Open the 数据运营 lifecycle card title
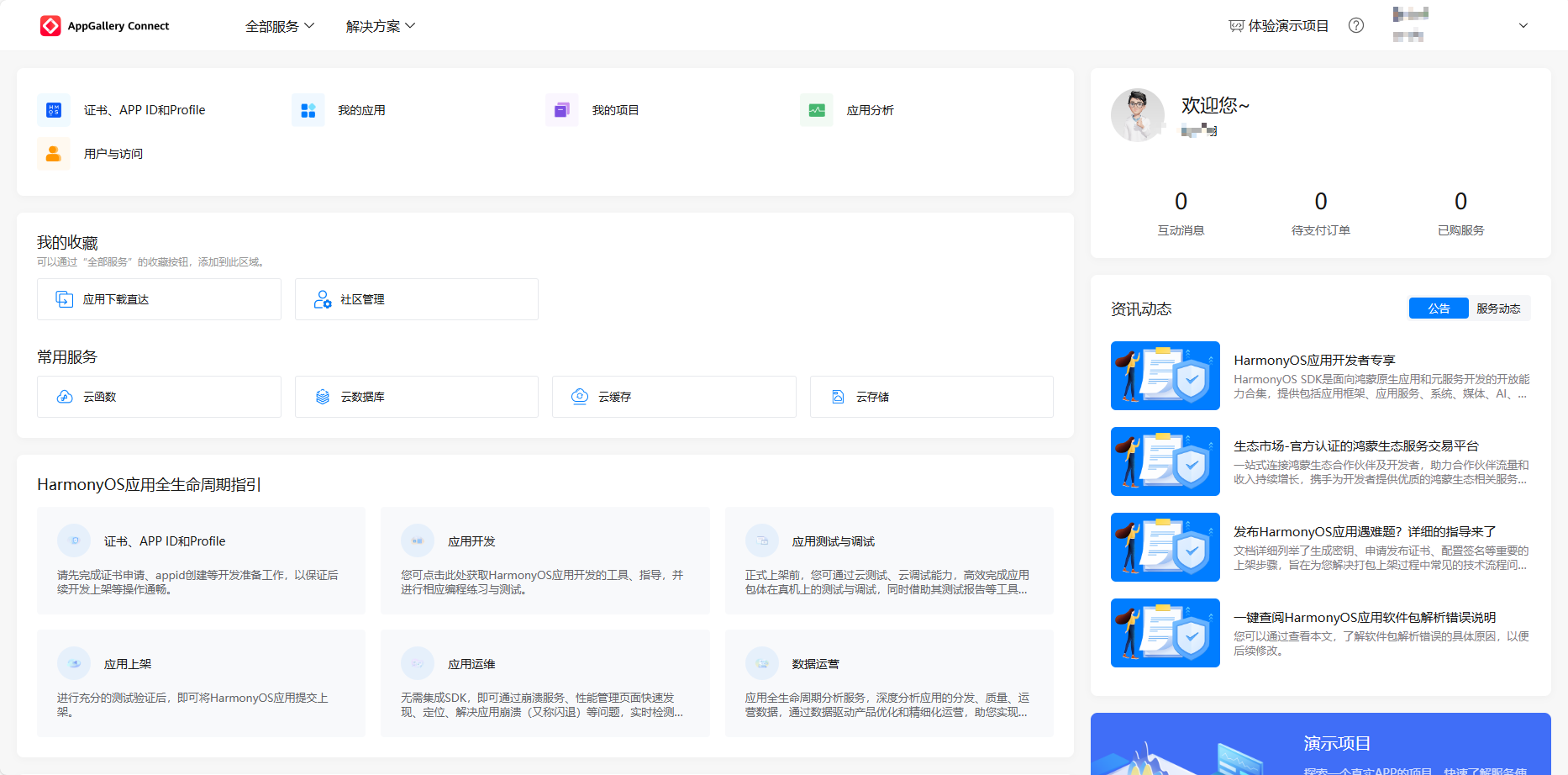1568x775 pixels. pyautogui.click(x=816, y=664)
